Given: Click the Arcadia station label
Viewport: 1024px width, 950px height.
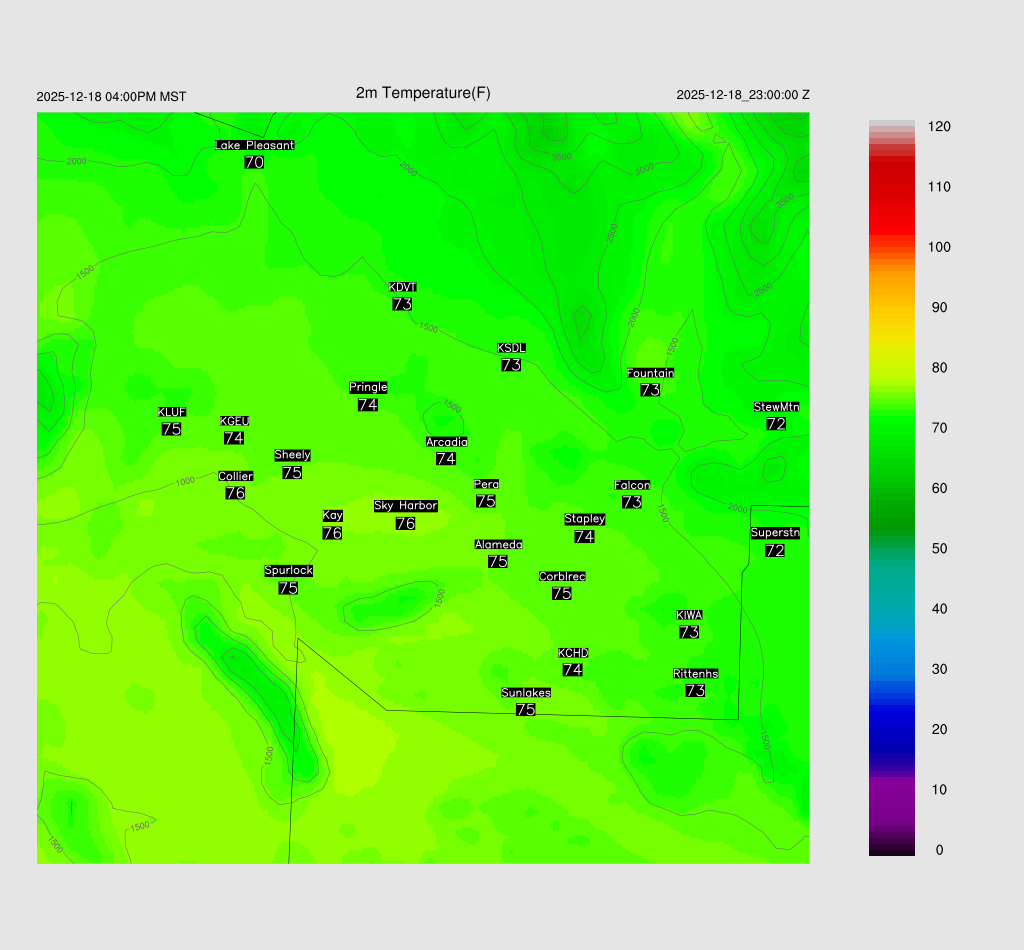Looking at the screenshot, I should pos(446,442).
